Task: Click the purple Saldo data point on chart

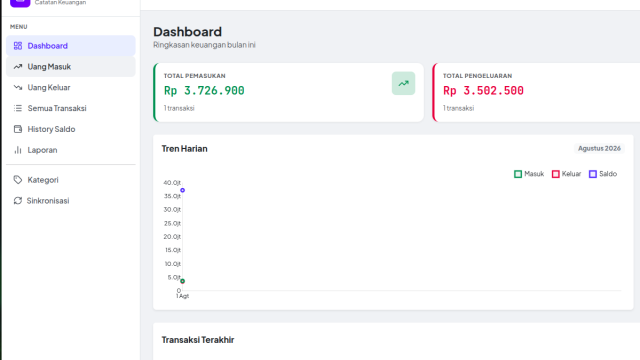Action: click(182, 190)
